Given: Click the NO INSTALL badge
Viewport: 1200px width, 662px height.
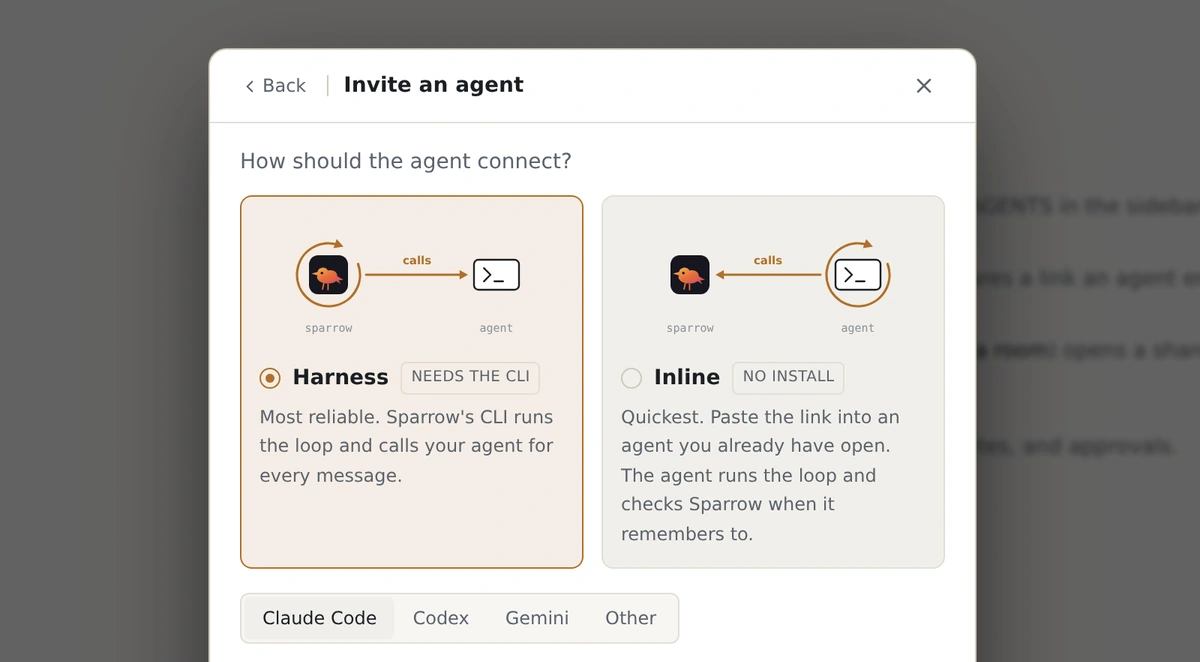Looking at the screenshot, I should [788, 377].
